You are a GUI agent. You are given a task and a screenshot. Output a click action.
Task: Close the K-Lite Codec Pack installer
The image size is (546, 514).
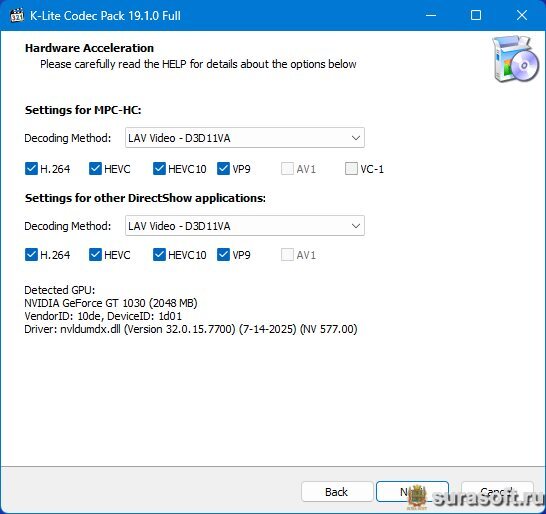pos(522,15)
